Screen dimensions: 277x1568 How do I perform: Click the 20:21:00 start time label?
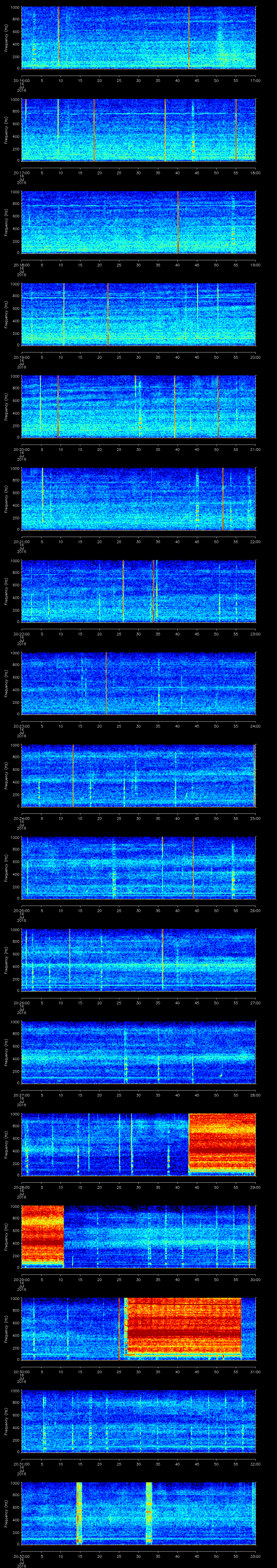click(x=21, y=542)
